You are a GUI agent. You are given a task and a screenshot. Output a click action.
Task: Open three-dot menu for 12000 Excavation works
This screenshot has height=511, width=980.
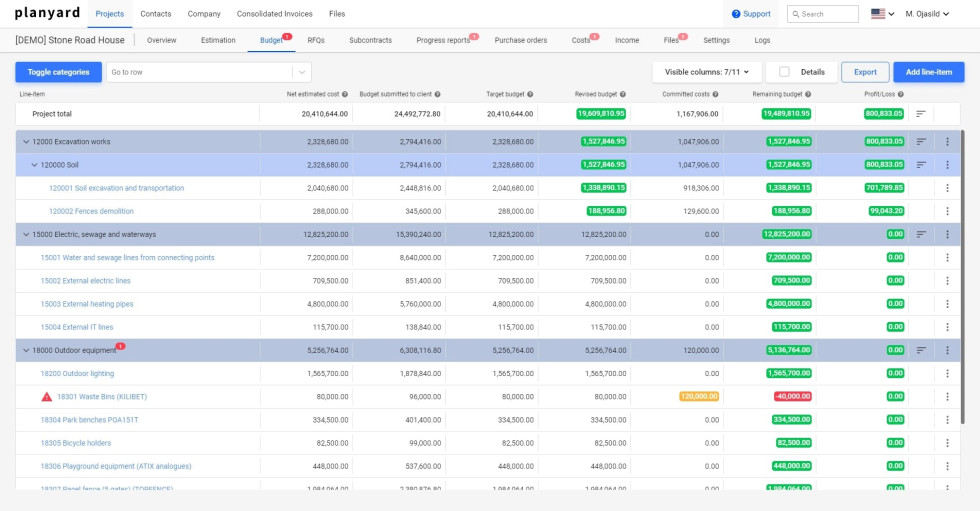pos(947,142)
